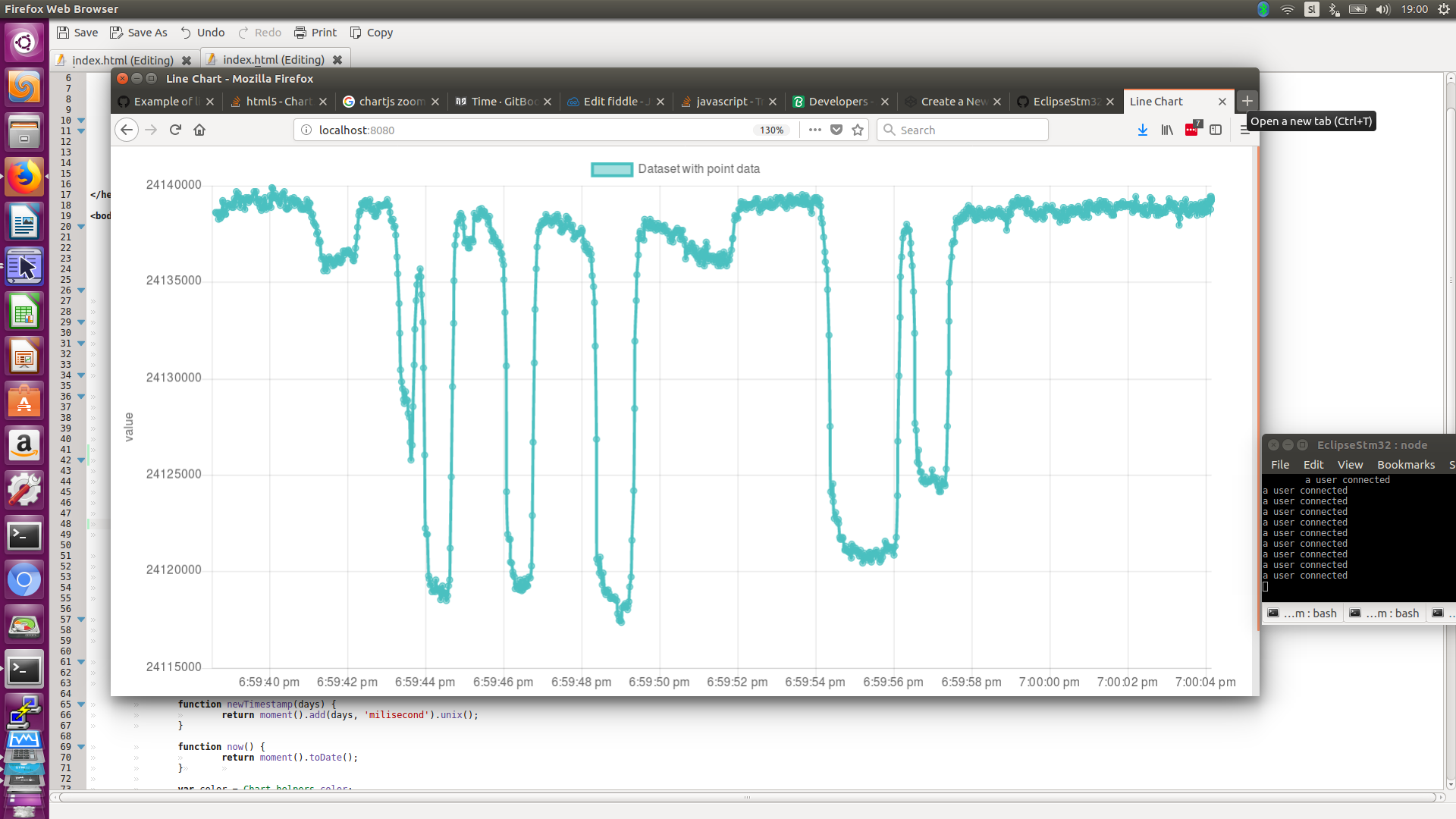Image resolution: width=1456 pixels, height=819 pixels.
Task: Open System Settings wrench icon in dock
Action: pyautogui.click(x=24, y=490)
